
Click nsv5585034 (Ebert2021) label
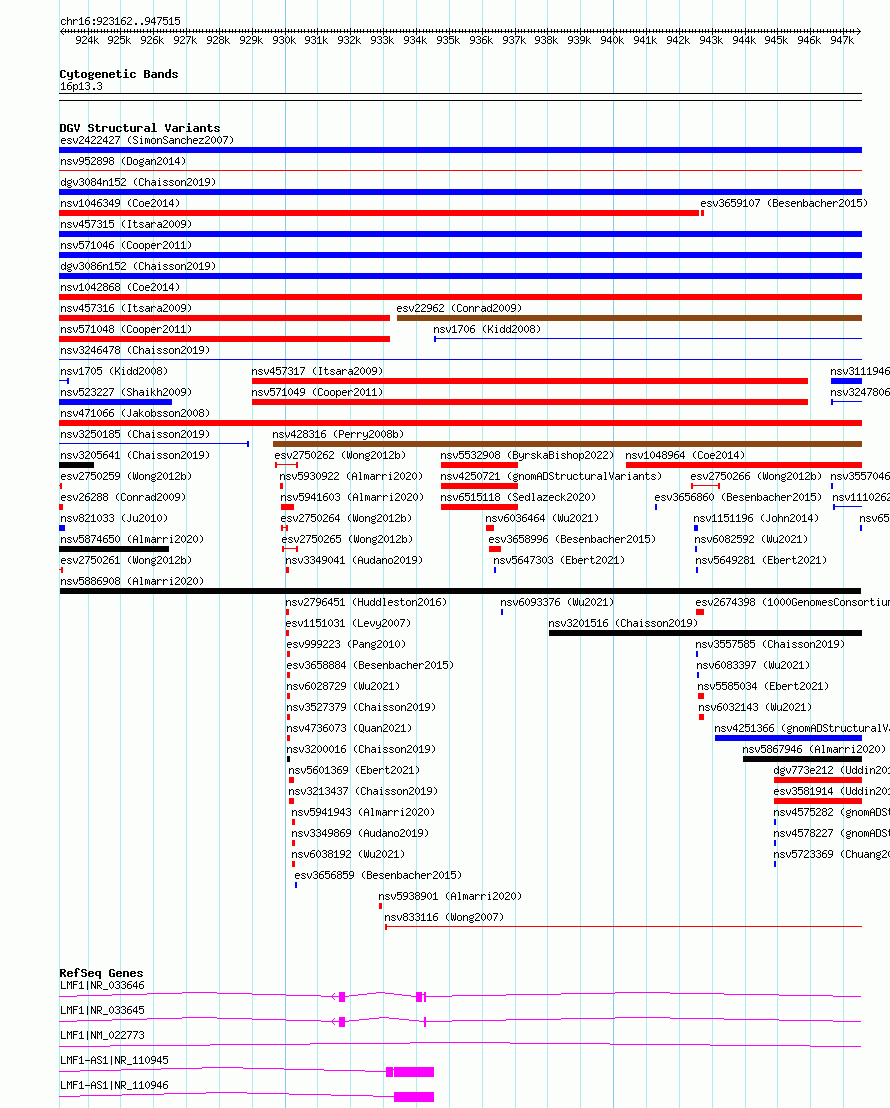[763, 686]
